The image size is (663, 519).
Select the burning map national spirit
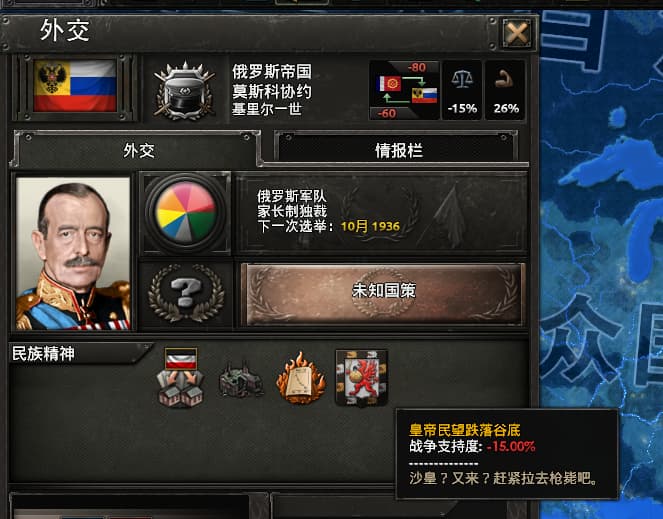tap(301, 379)
